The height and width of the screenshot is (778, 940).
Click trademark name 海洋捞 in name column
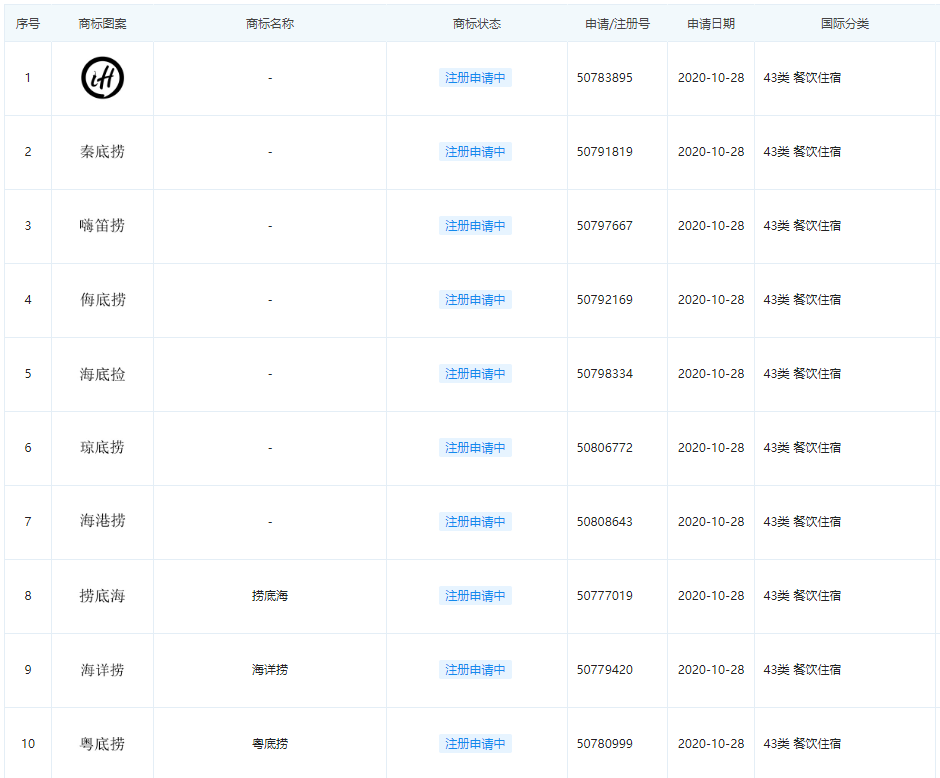270,670
